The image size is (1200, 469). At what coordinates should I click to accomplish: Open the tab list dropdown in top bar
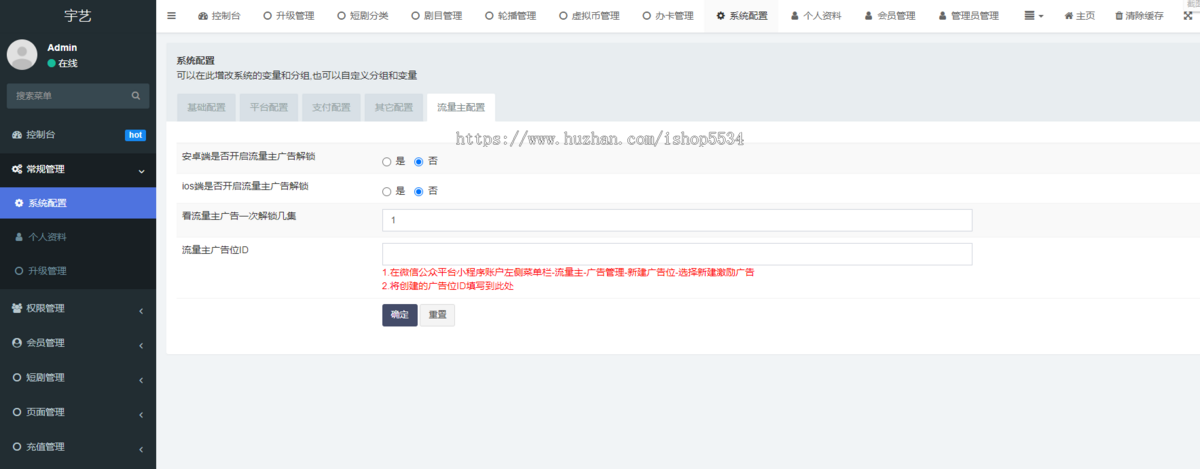tap(1034, 16)
